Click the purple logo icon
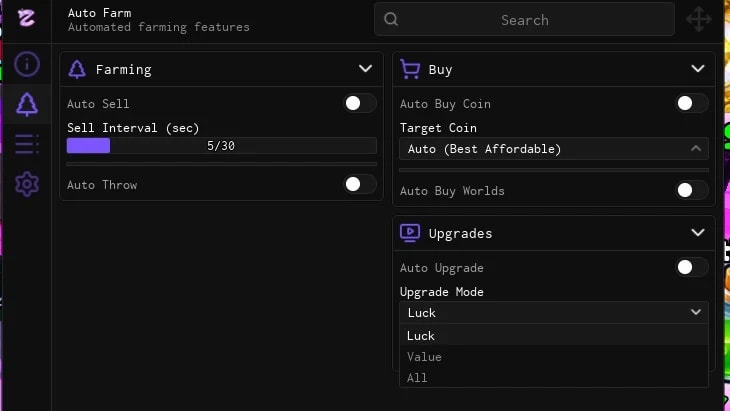The width and height of the screenshot is (730, 411). 26,18
